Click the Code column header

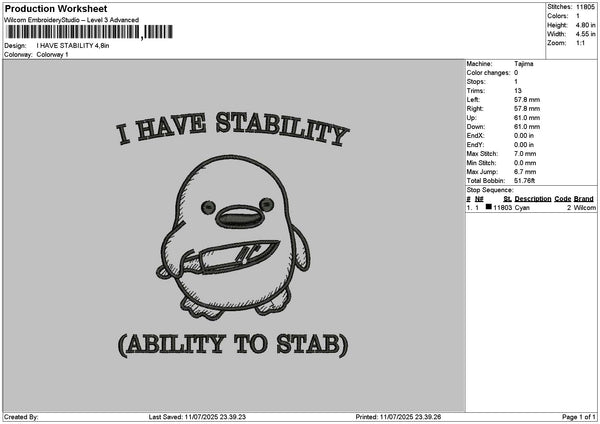tap(562, 199)
